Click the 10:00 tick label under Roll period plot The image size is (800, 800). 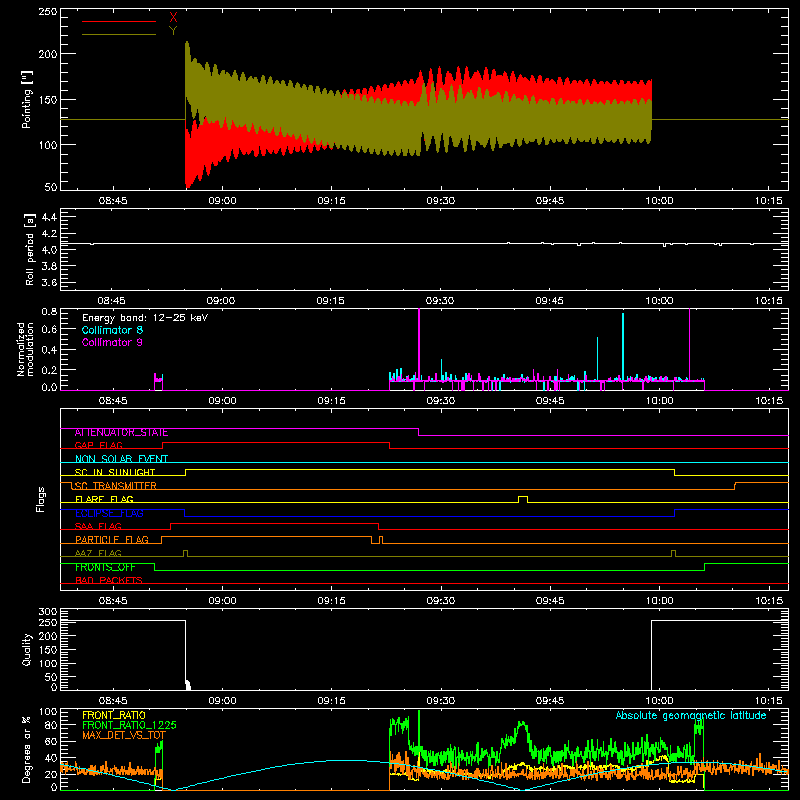659,301
